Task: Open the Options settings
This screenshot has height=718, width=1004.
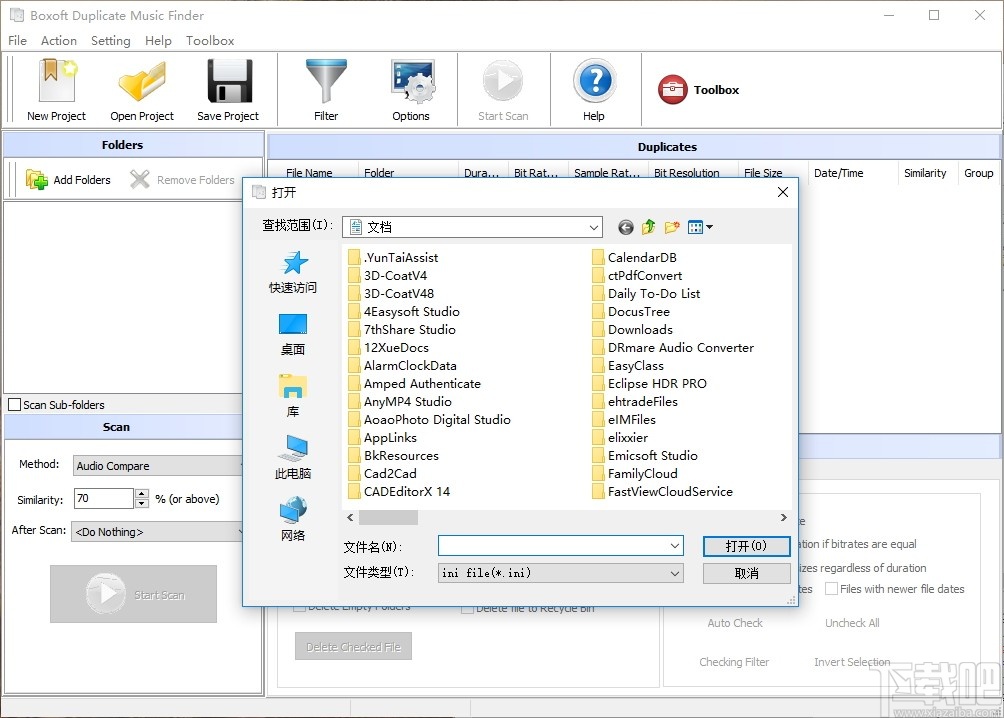Action: coord(411,89)
